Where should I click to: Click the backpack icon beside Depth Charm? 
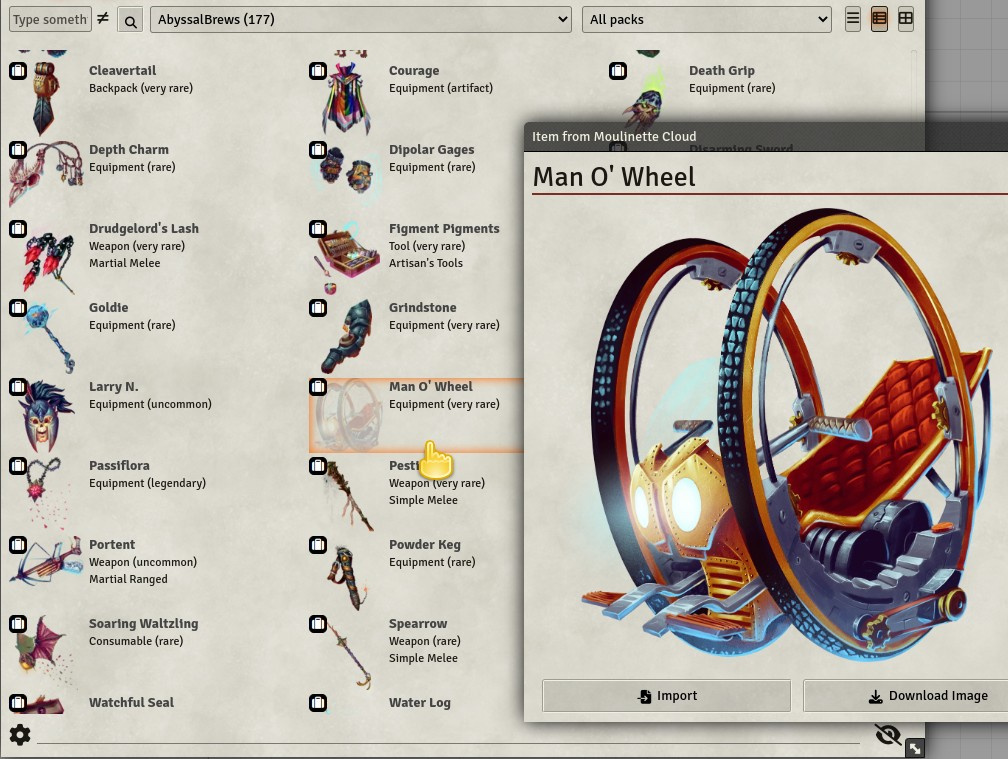[18, 150]
